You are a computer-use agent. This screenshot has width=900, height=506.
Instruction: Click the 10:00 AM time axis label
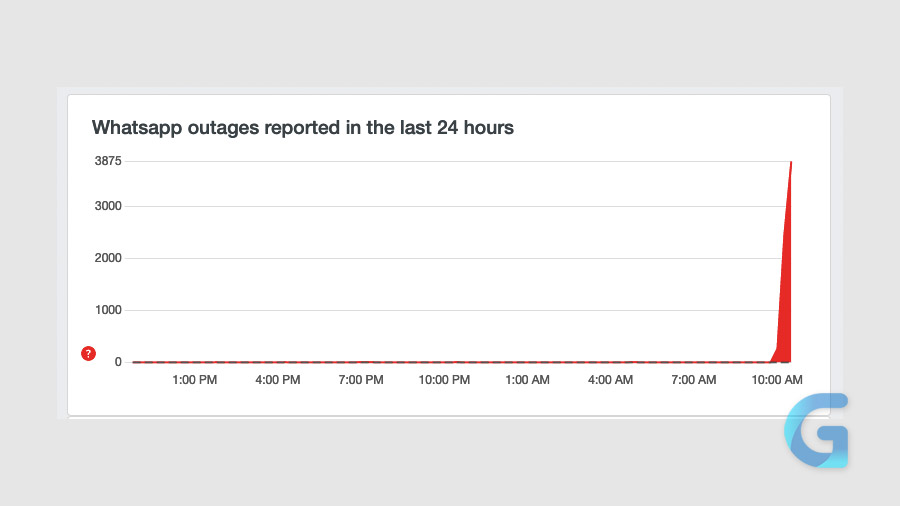pos(777,380)
